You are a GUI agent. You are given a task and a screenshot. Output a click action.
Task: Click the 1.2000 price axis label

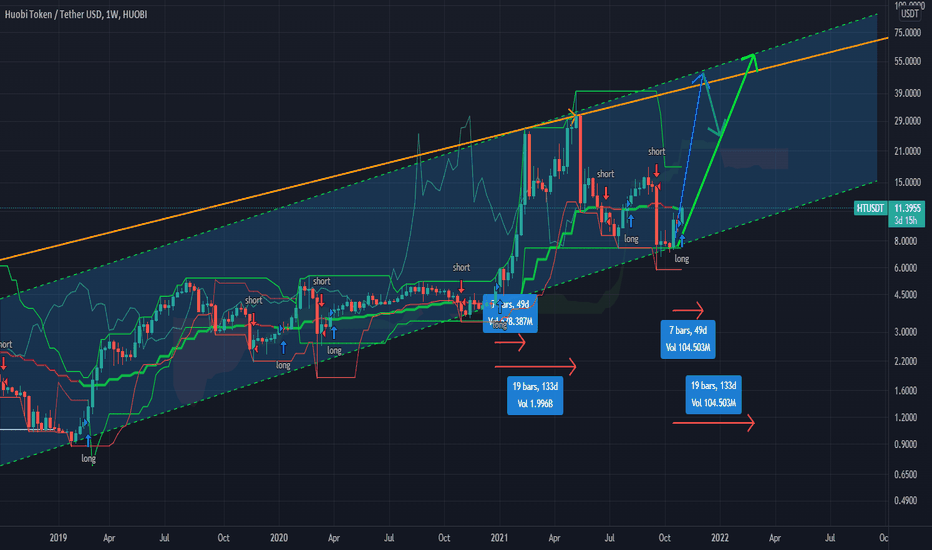click(905, 417)
